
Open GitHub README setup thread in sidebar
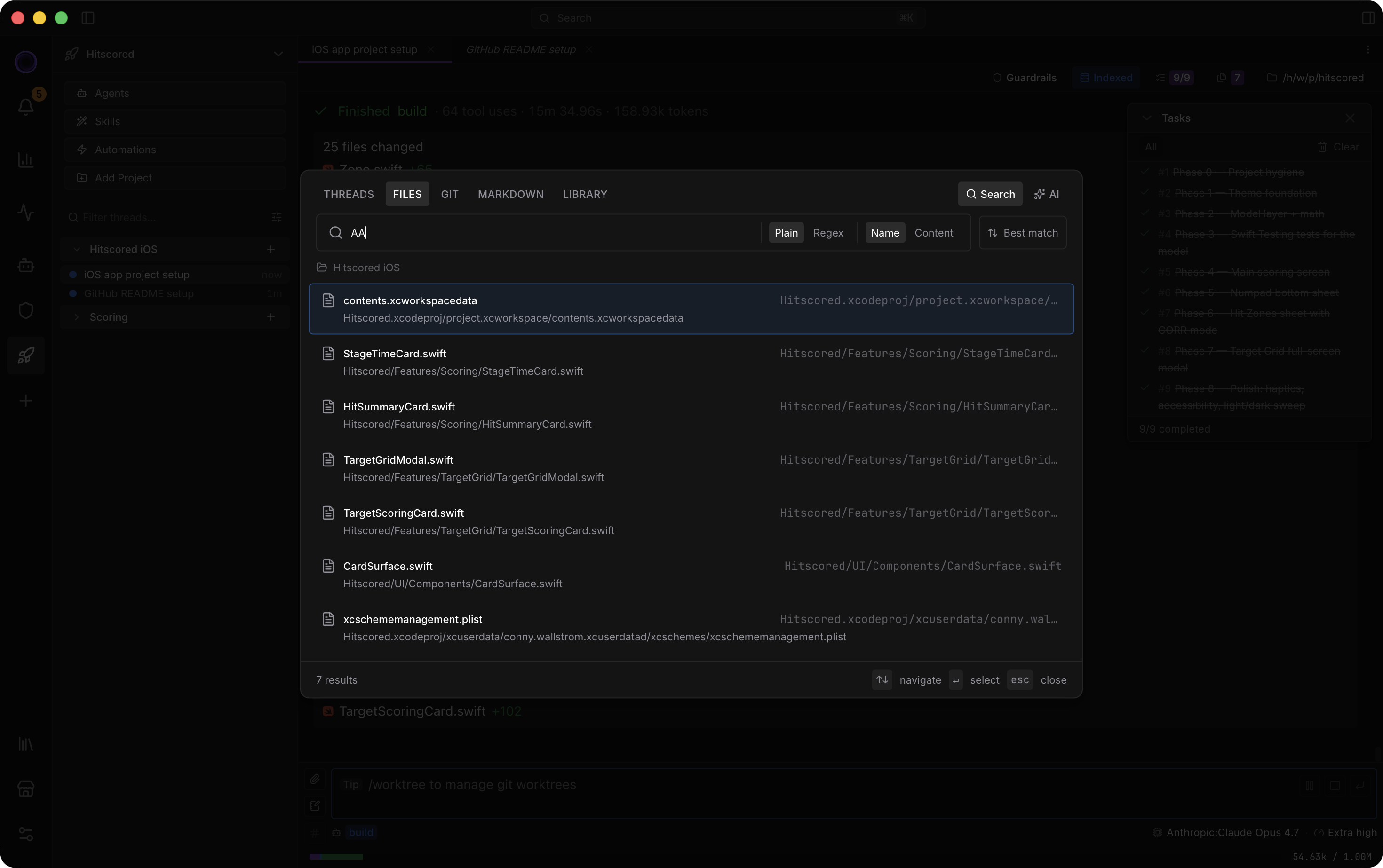(175, 293)
